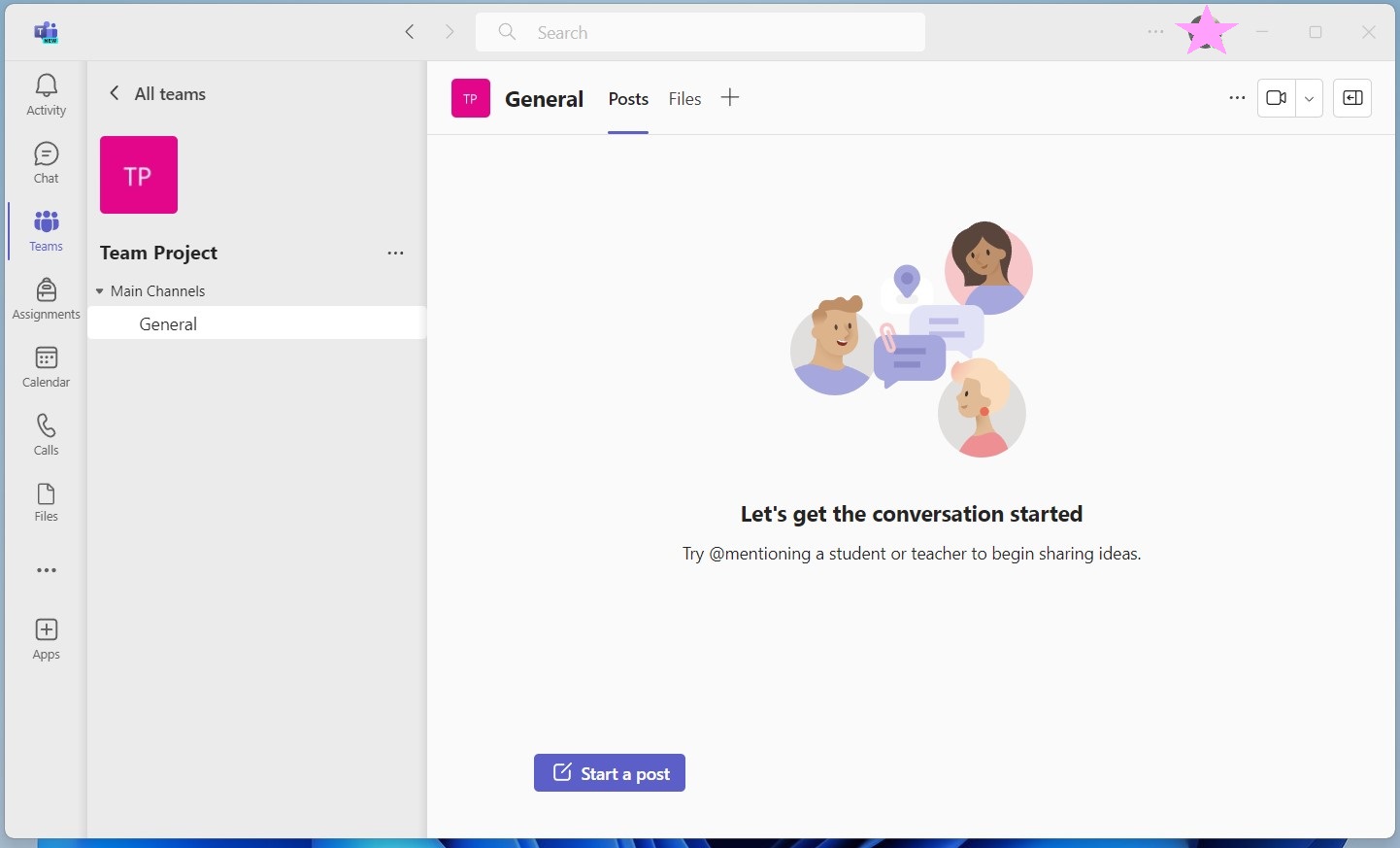This screenshot has height=848, width=1400.
Task: Click the Search input field
Action: (x=699, y=33)
